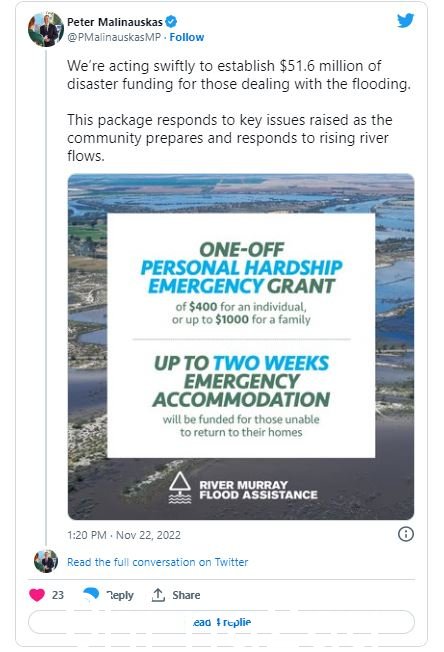
Task: Open the 1:20 PM Nov 22, 2022 timestamp
Action: [x=124, y=535]
